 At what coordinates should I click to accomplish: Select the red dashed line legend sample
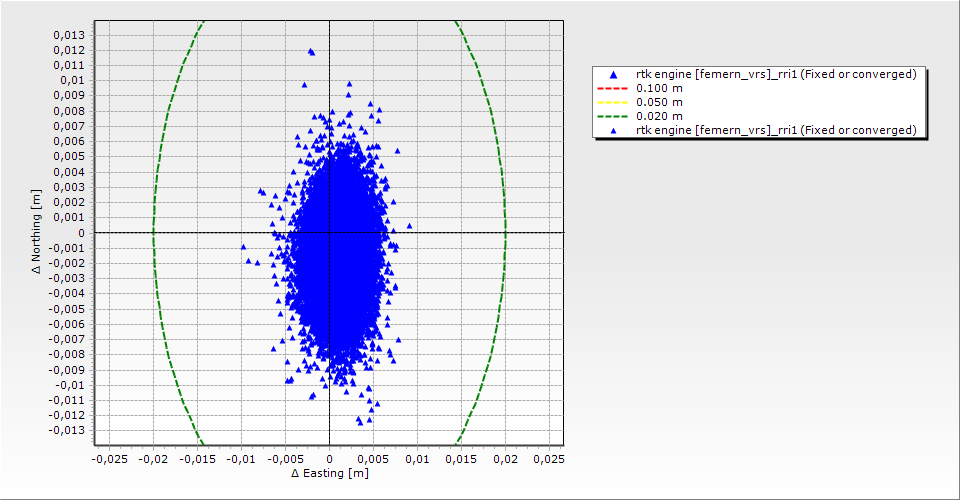(x=613, y=88)
